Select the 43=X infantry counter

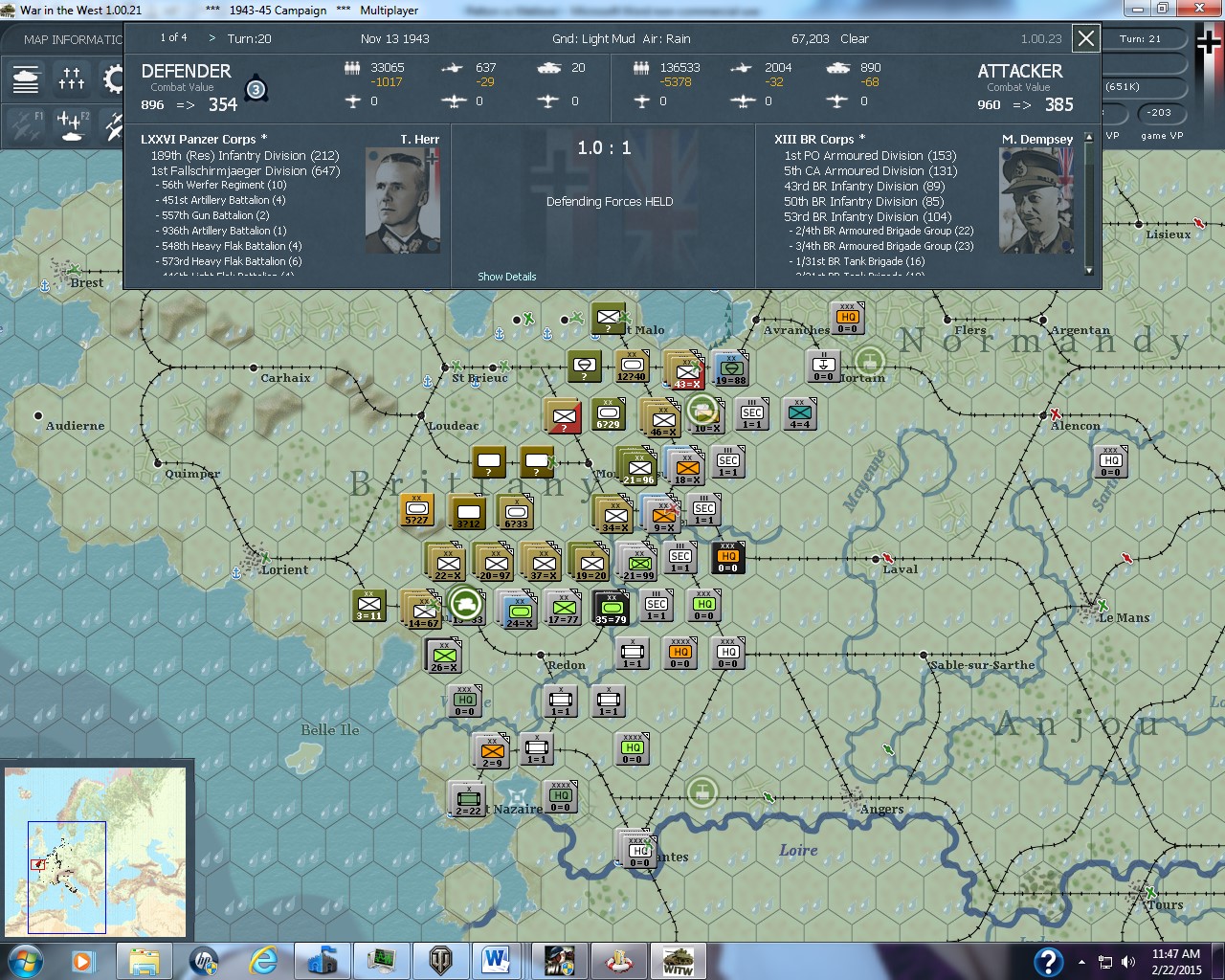tap(687, 371)
